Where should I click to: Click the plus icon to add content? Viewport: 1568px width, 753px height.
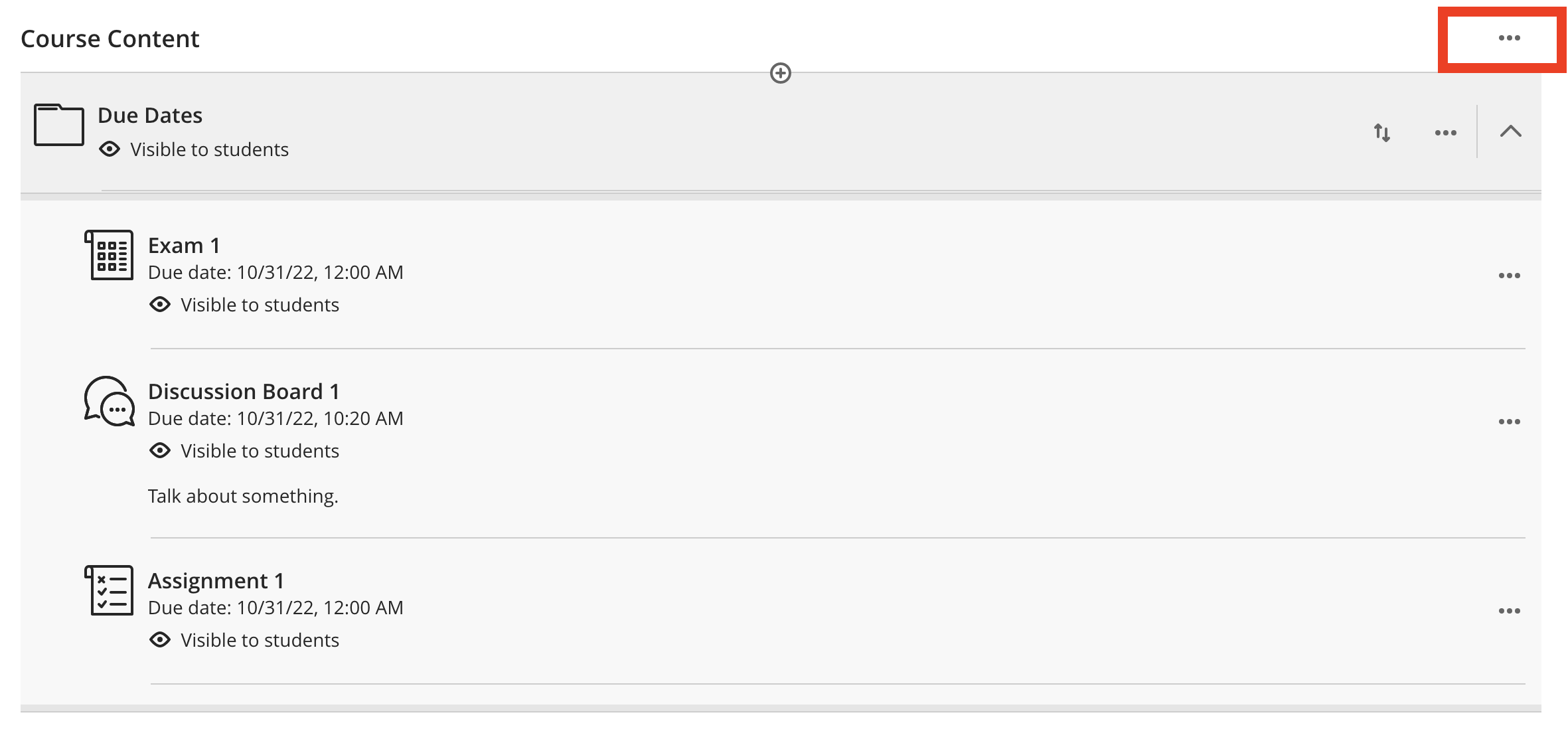[x=780, y=73]
